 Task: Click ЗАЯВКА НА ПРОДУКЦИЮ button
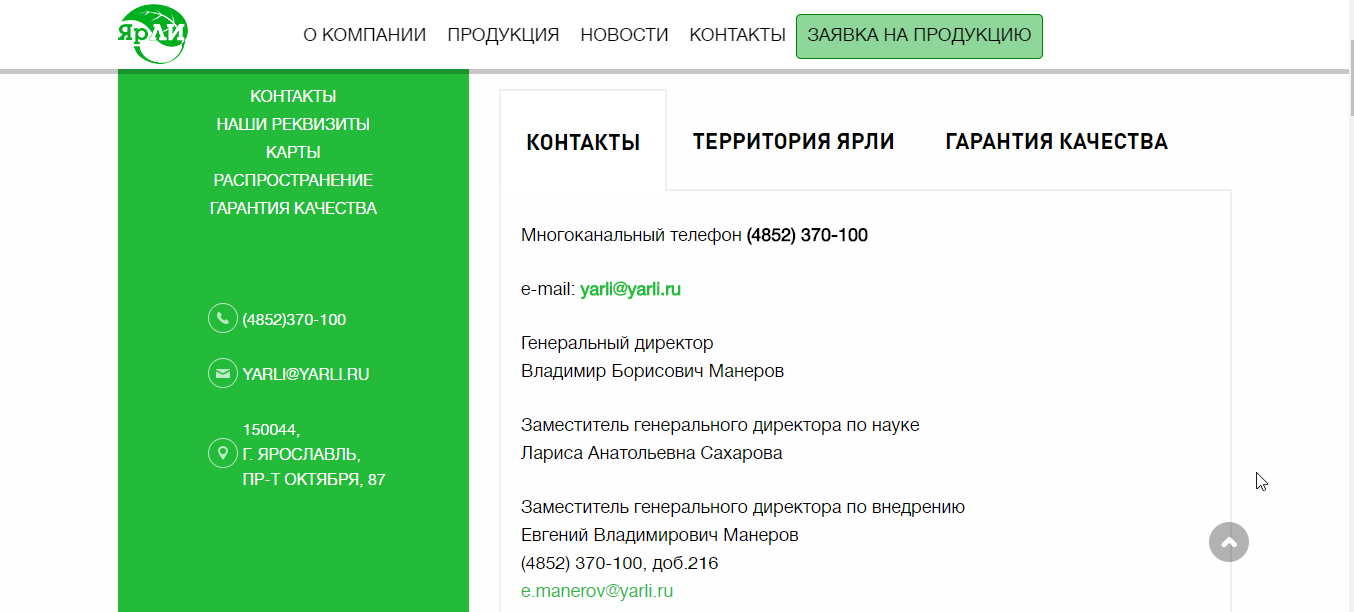pos(918,35)
